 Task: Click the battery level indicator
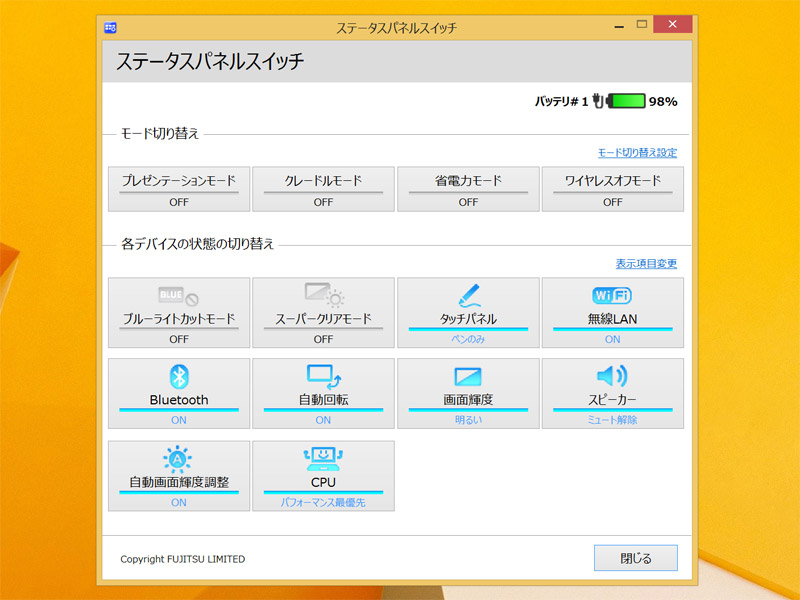(x=627, y=101)
